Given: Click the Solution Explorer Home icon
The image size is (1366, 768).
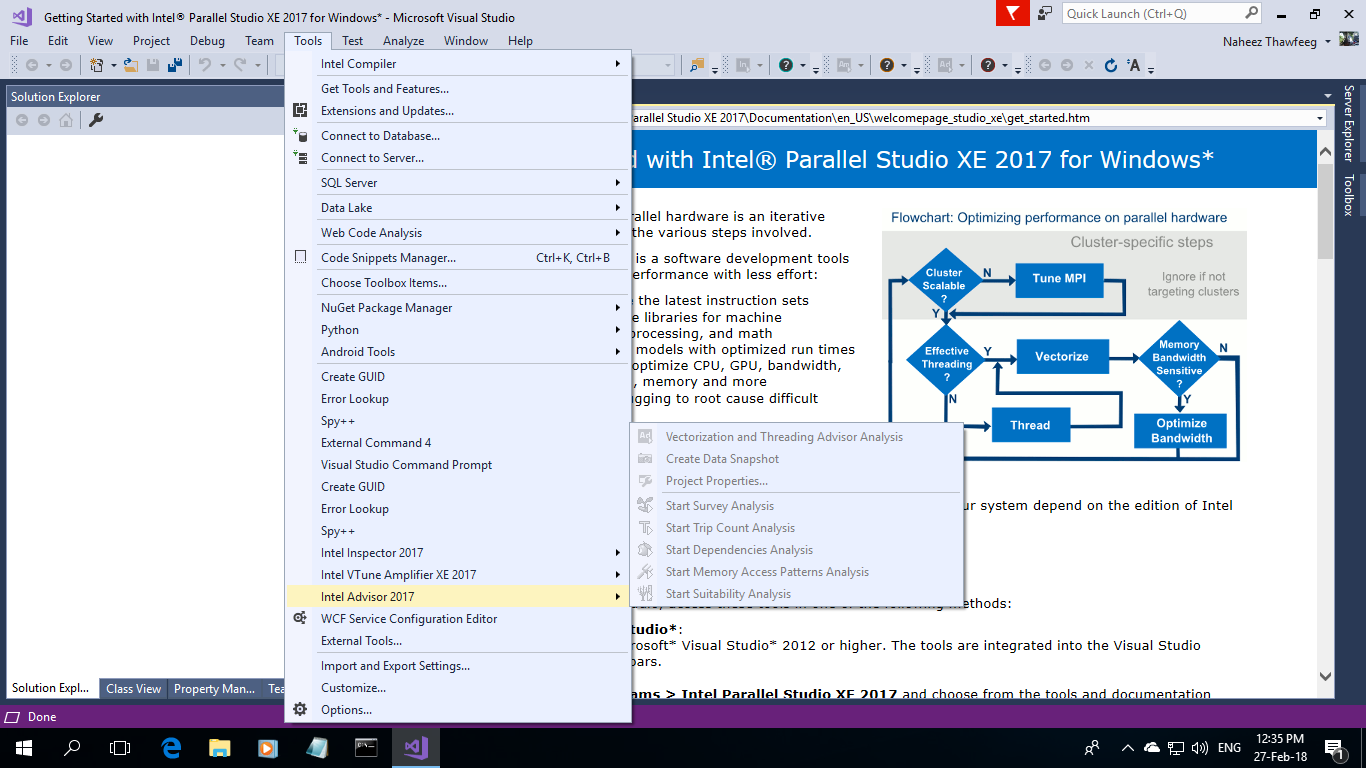Looking at the screenshot, I should [66, 120].
